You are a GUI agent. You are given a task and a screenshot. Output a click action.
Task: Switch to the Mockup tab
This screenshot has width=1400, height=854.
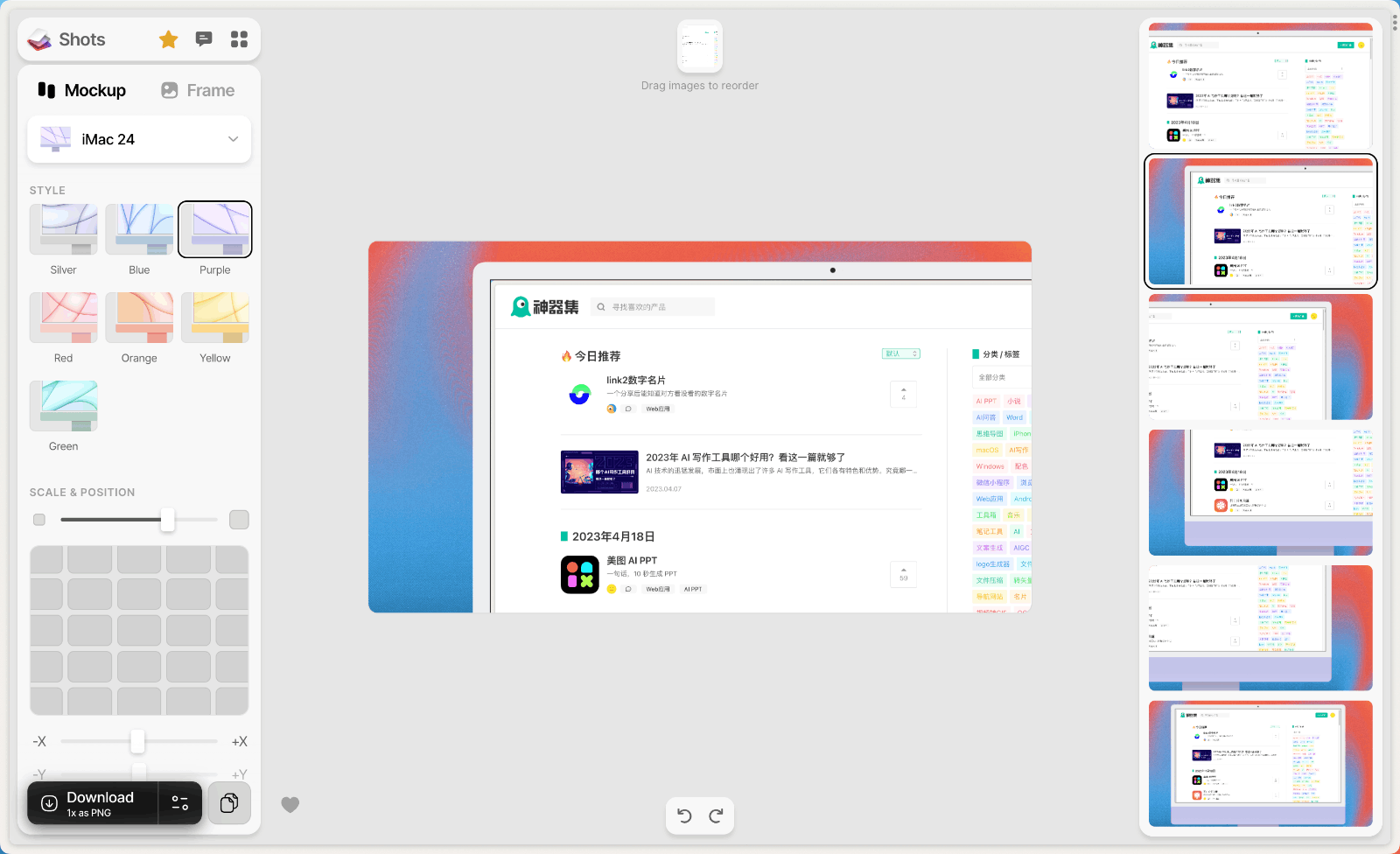point(83,90)
